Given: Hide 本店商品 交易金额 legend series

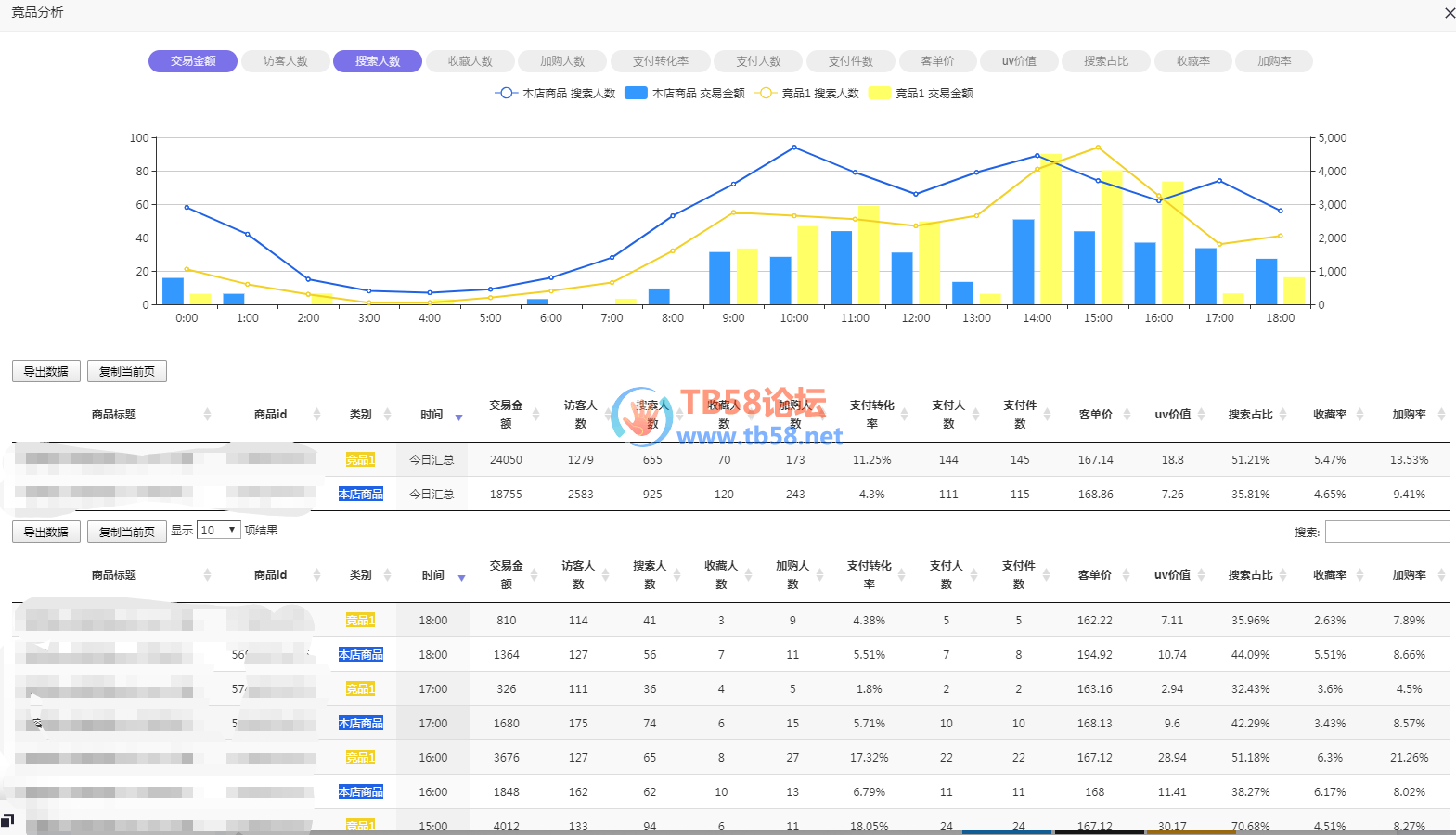Looking at the screenshot, I should coord(685,93).
